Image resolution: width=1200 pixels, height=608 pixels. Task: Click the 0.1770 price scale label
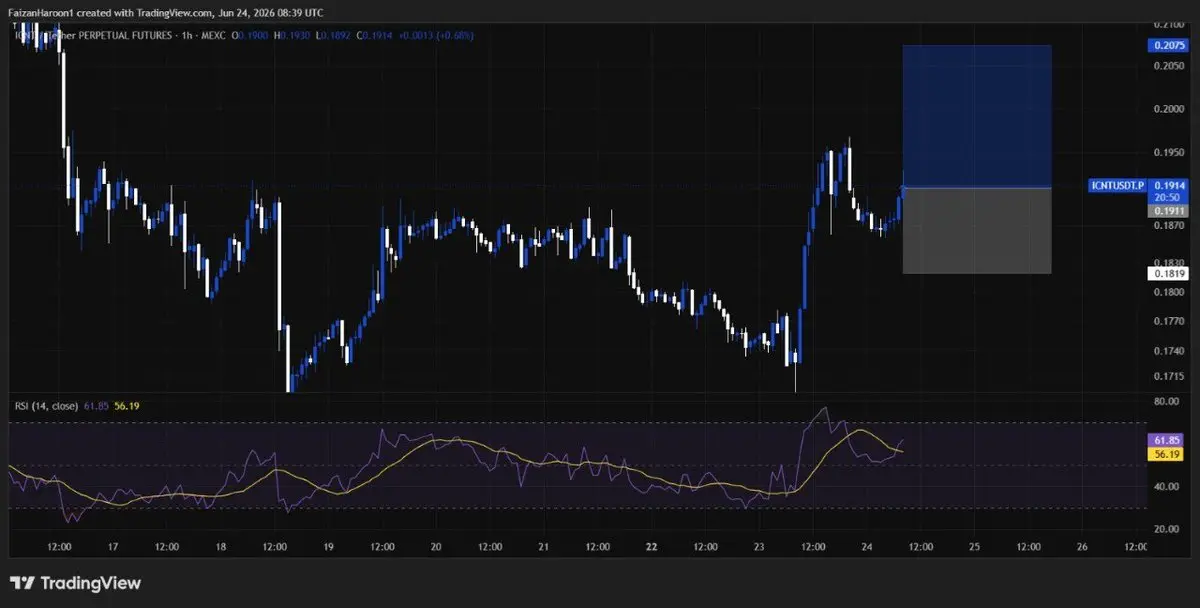point(1168,321)
